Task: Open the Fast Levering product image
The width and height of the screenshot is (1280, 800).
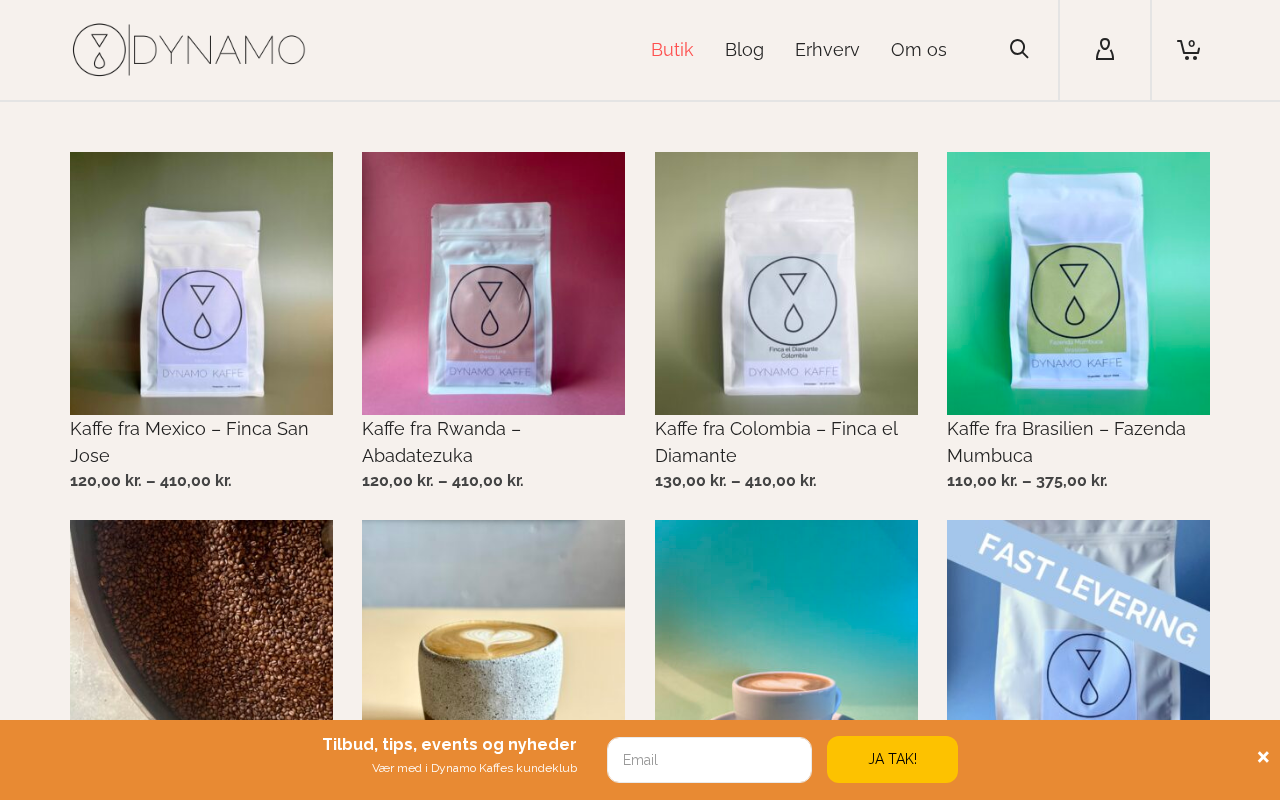Action: [x=1078, y=620]
